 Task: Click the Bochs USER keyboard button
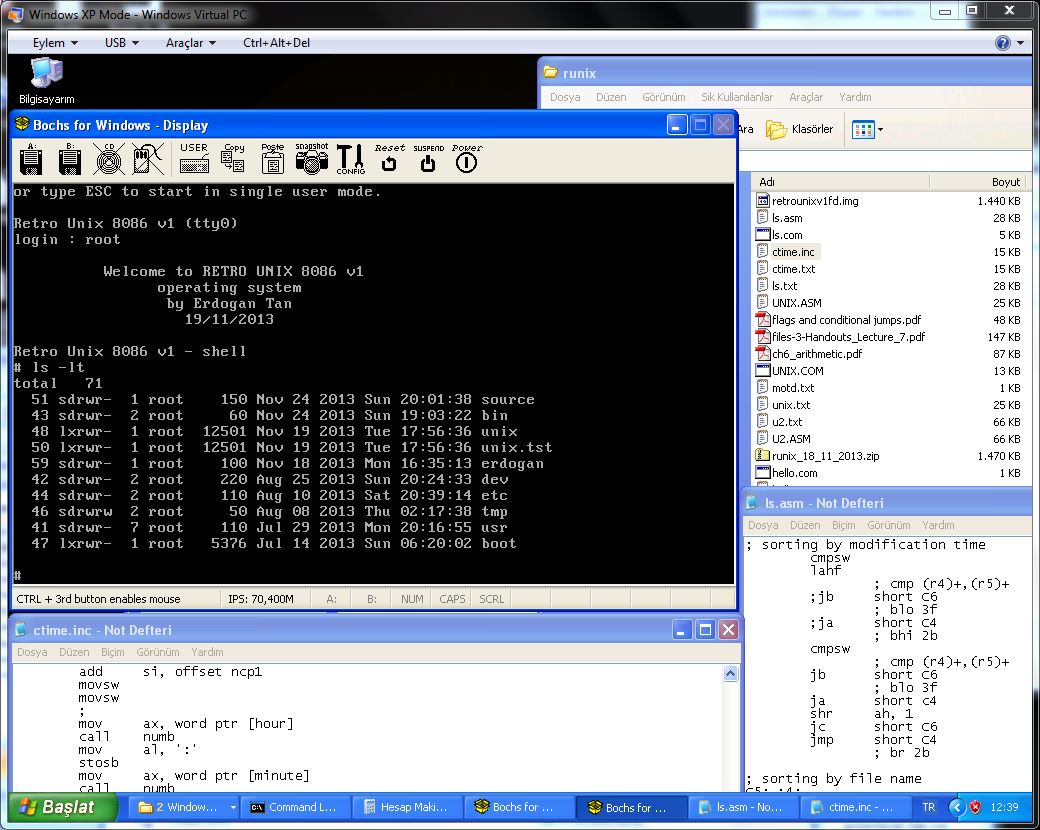pos(194,159)
